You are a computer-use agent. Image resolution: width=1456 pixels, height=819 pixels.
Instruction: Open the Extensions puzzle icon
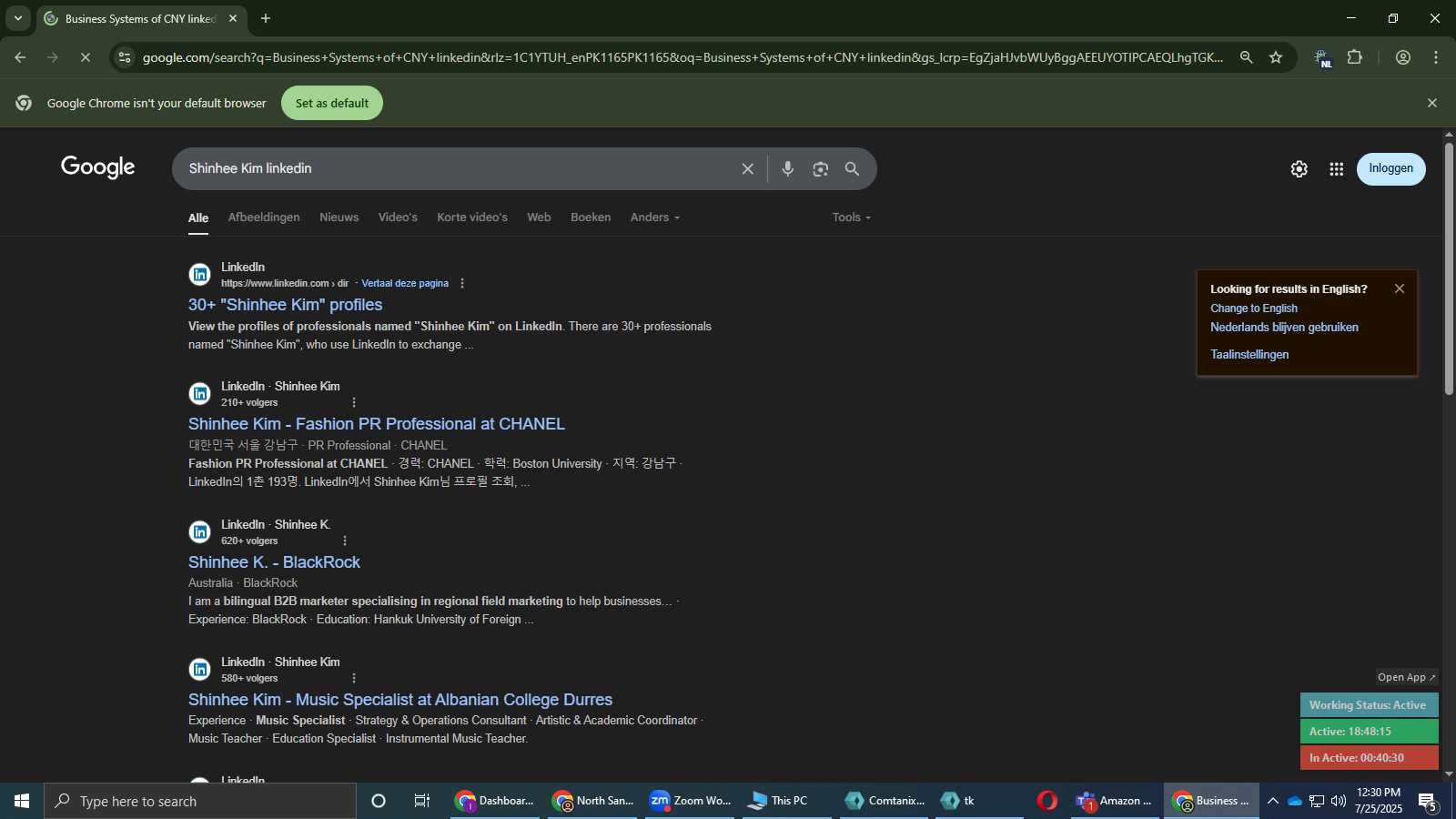[1355, 57]
